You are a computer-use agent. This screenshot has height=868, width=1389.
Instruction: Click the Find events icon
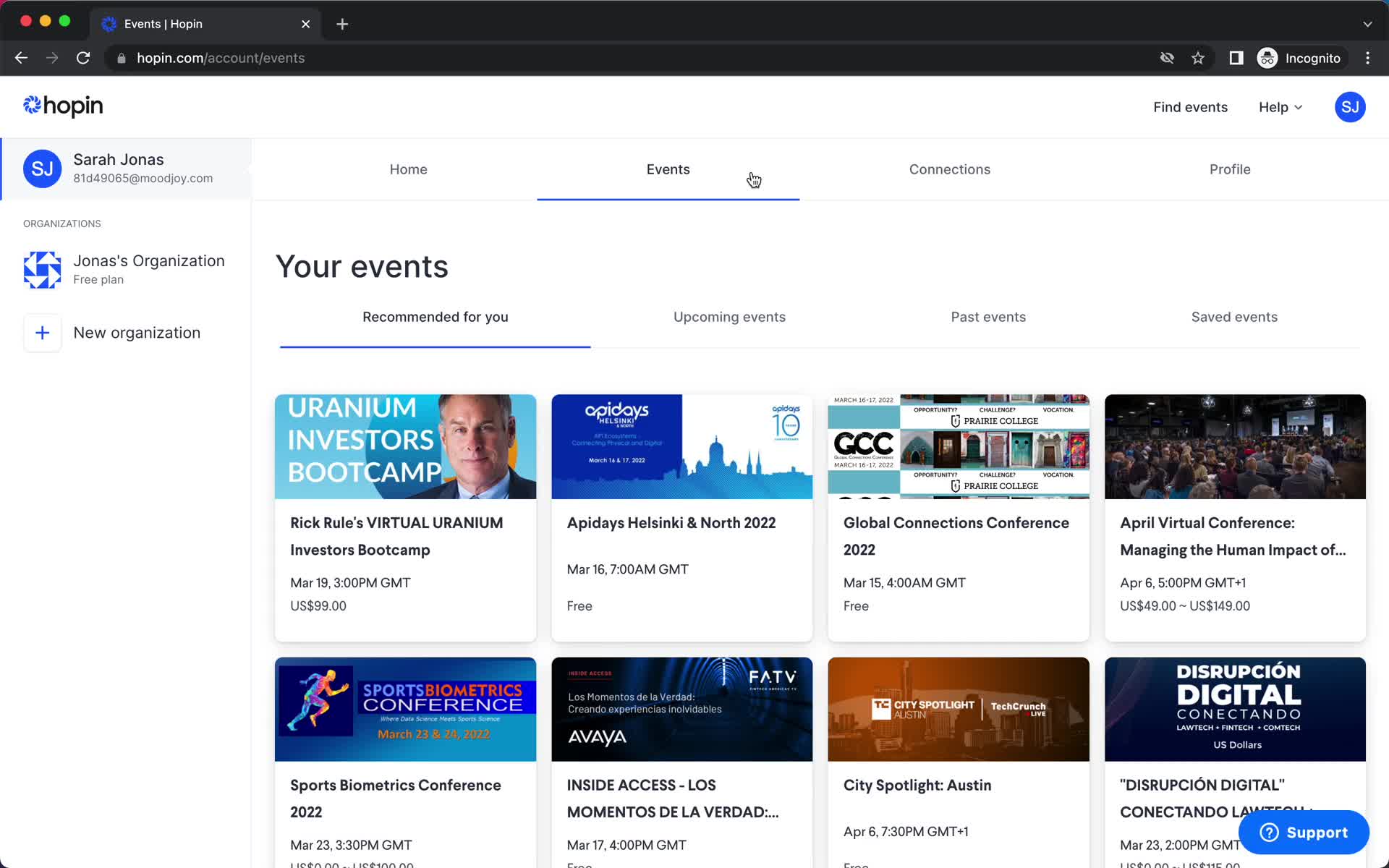(x=1190, y=107)
